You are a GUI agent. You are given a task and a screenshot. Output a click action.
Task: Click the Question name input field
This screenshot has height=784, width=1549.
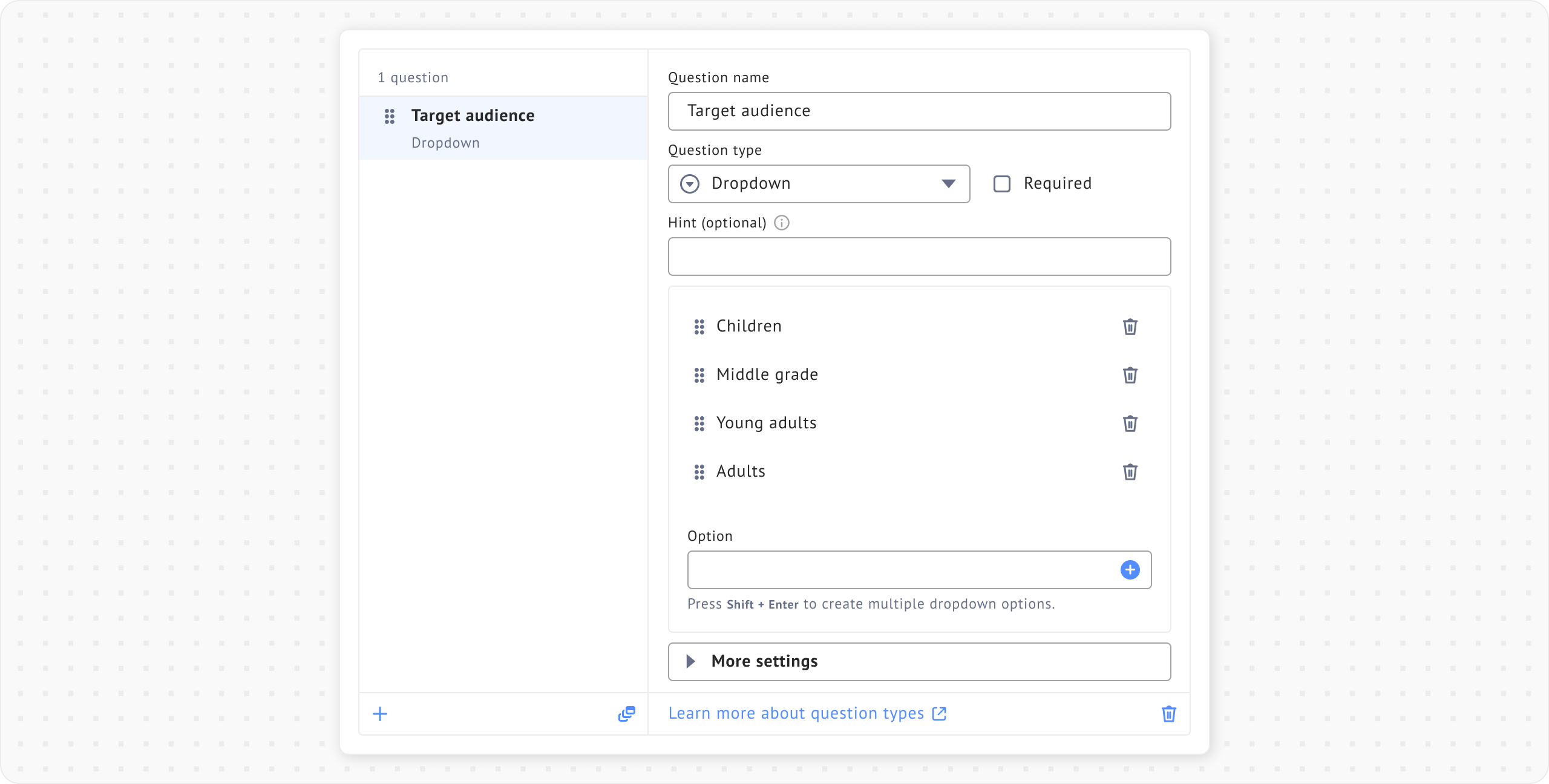tap(919, 111)
